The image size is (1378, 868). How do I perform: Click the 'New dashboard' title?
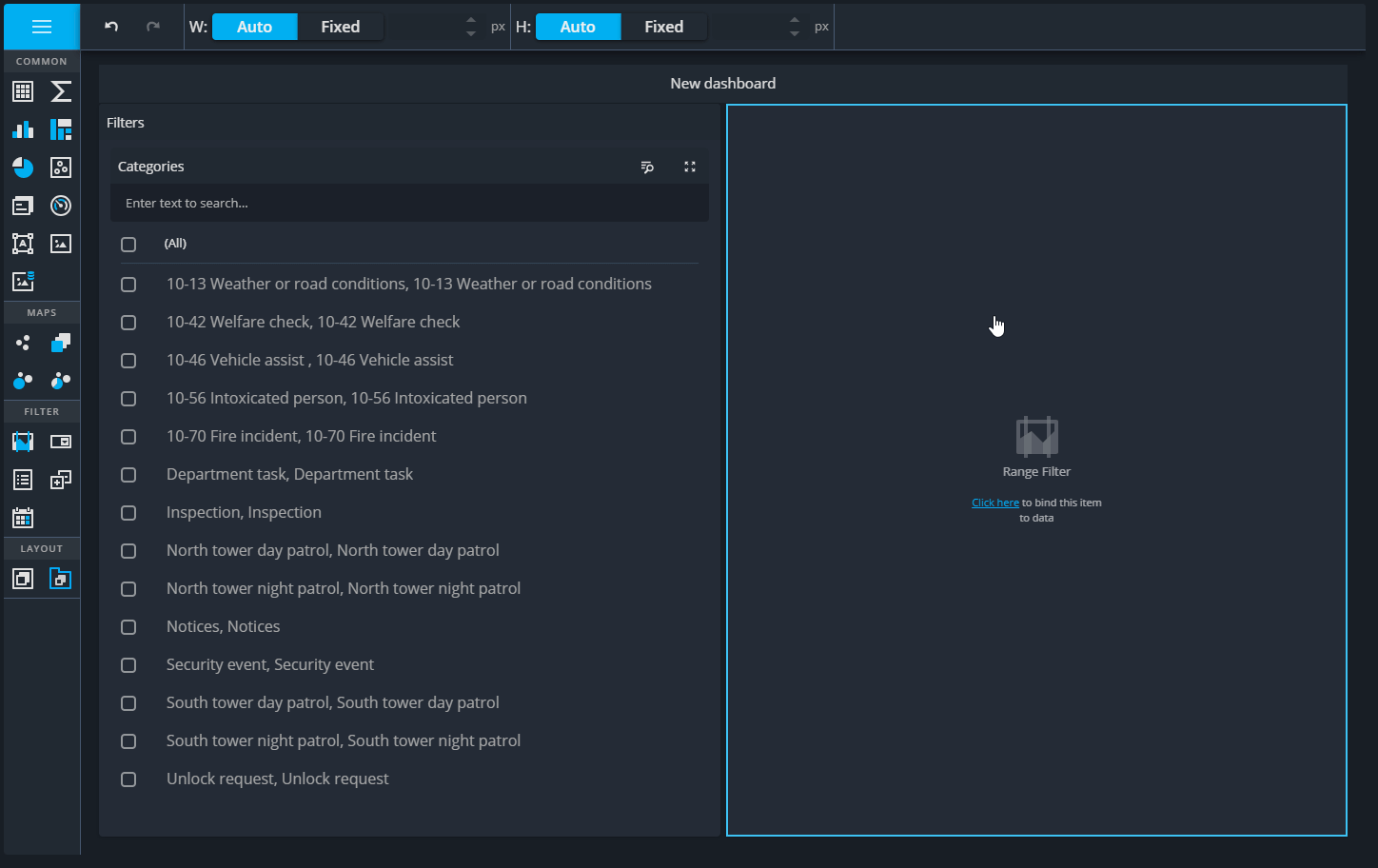[x=723, y=84]
